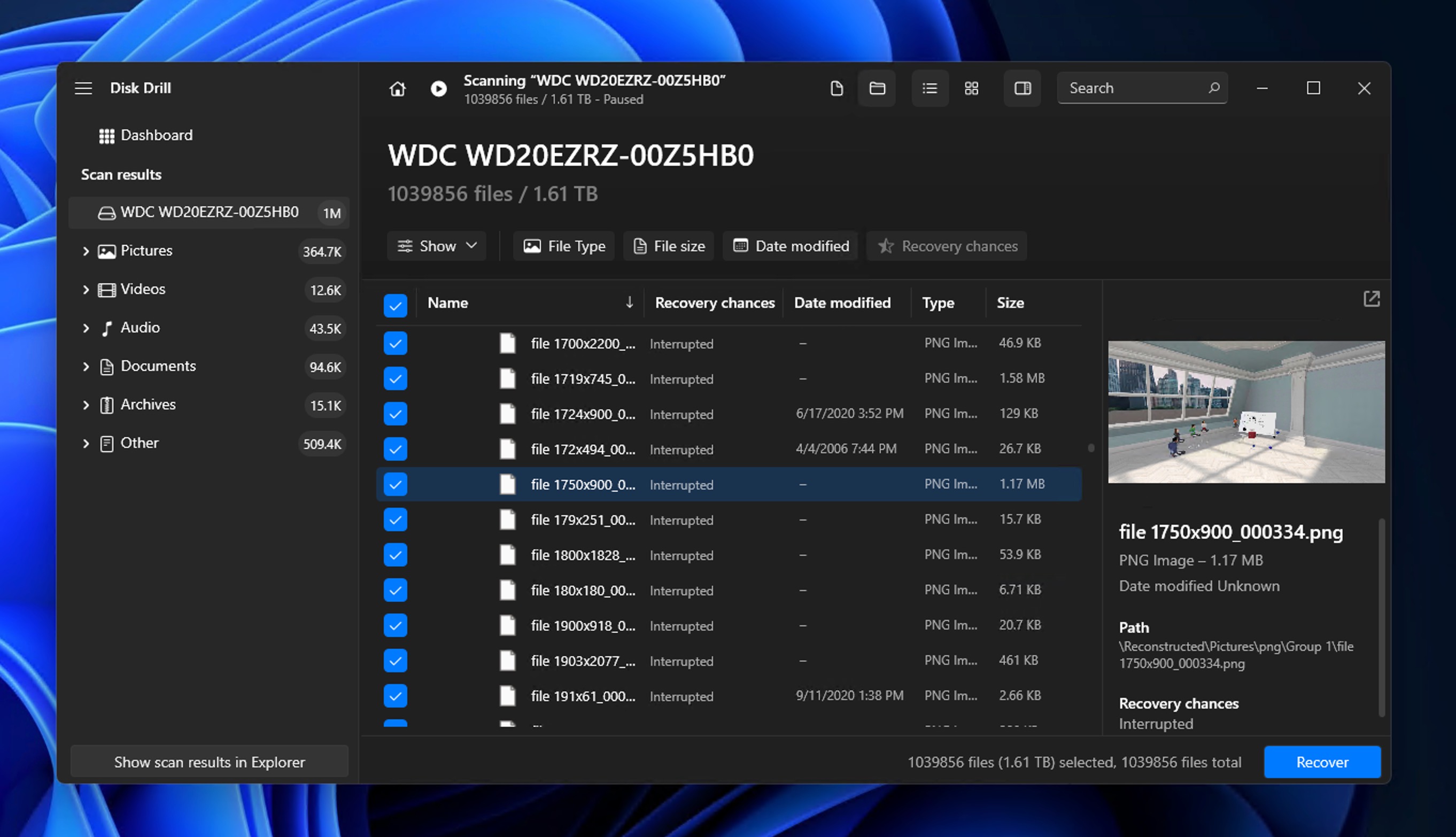Select the grid view layout icon
Image resolution: width=1456 pixels, height=837 pixels.
(x=971, y=88)
